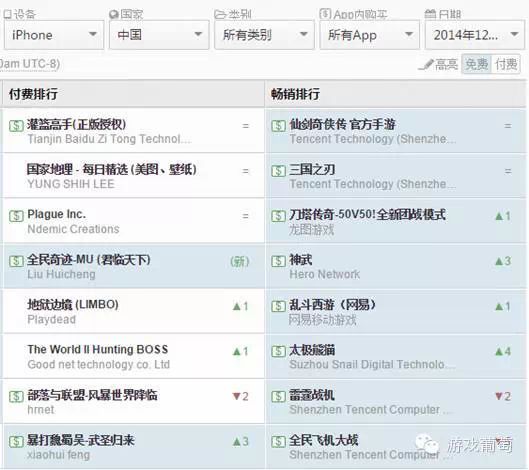Open the 所有类别 category dropdown
Image resolution: width=529 pixels, height=470 pixels.
coord(264,35)
